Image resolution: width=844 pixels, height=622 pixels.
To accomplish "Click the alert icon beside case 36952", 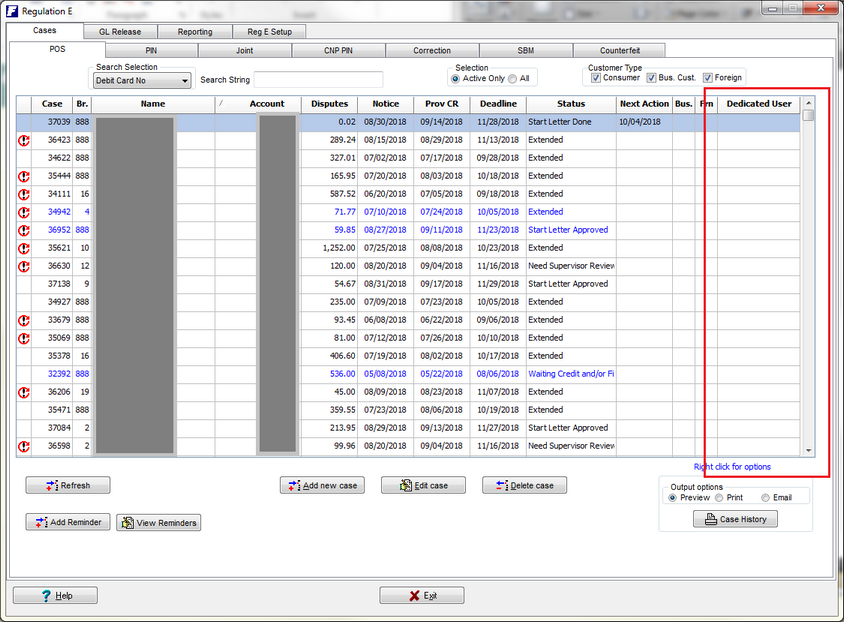I will pyautogui.click(x=24, y=230).
